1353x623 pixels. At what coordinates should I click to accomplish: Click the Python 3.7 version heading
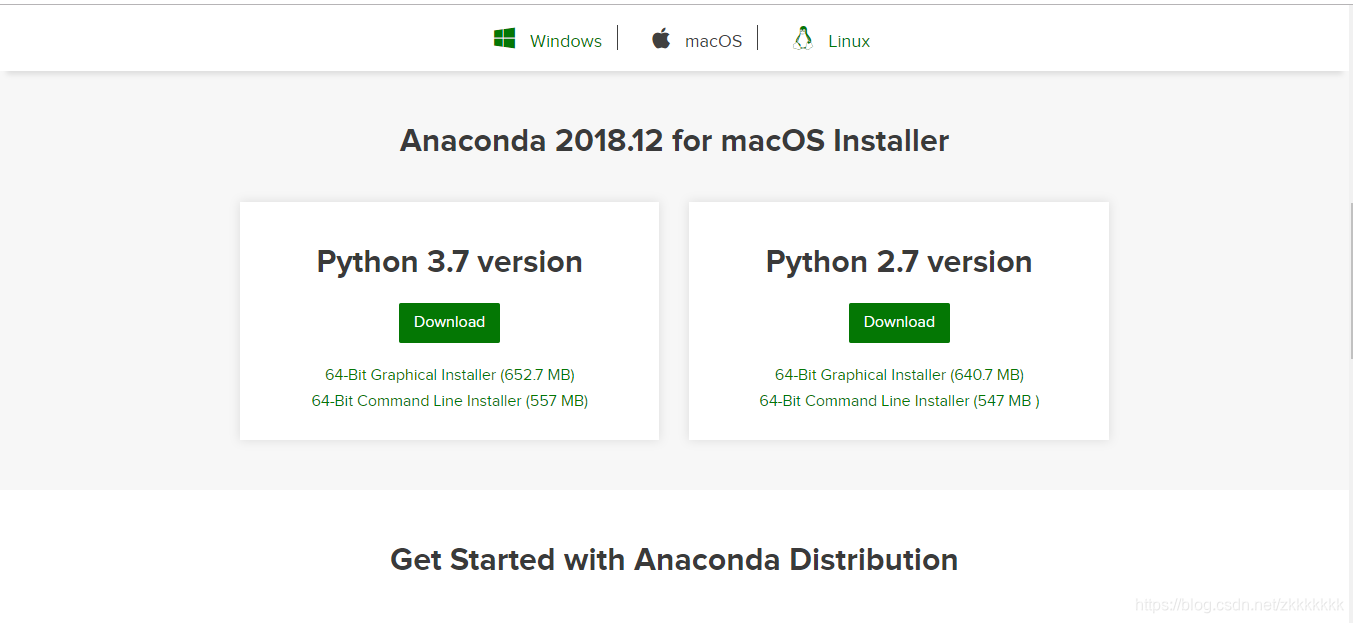[450, 262]
